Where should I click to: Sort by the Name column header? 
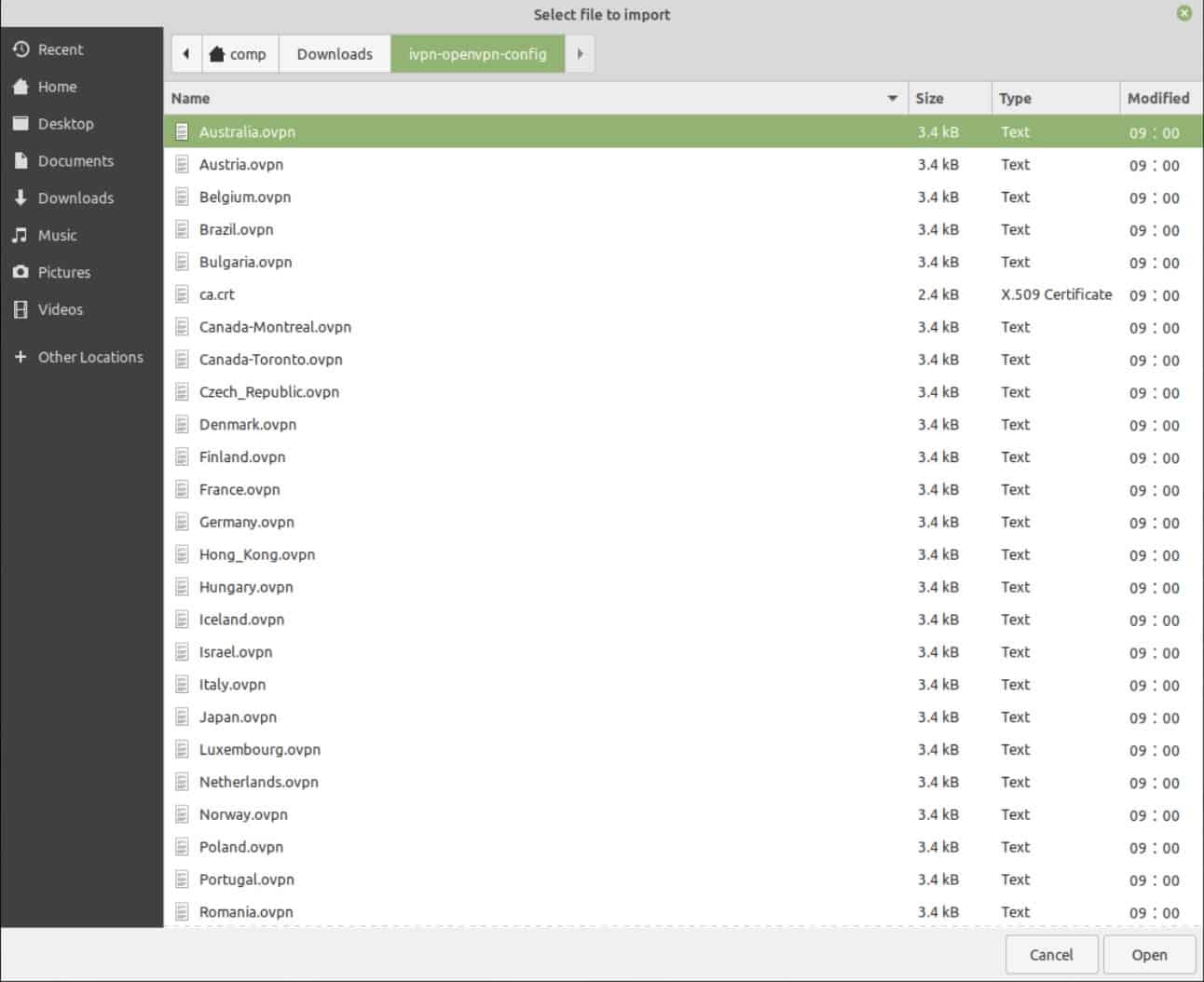tap(536, 98)
